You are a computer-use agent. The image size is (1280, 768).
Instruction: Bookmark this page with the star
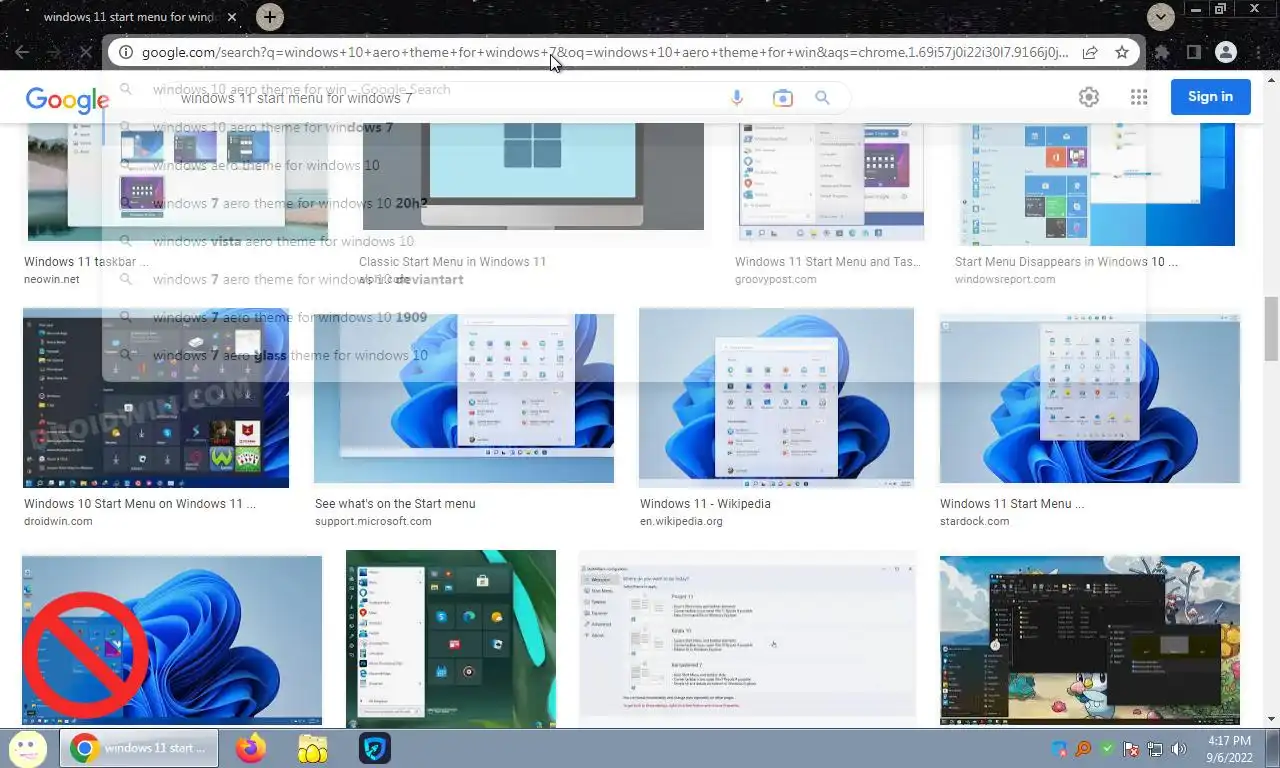[1122, 52]
